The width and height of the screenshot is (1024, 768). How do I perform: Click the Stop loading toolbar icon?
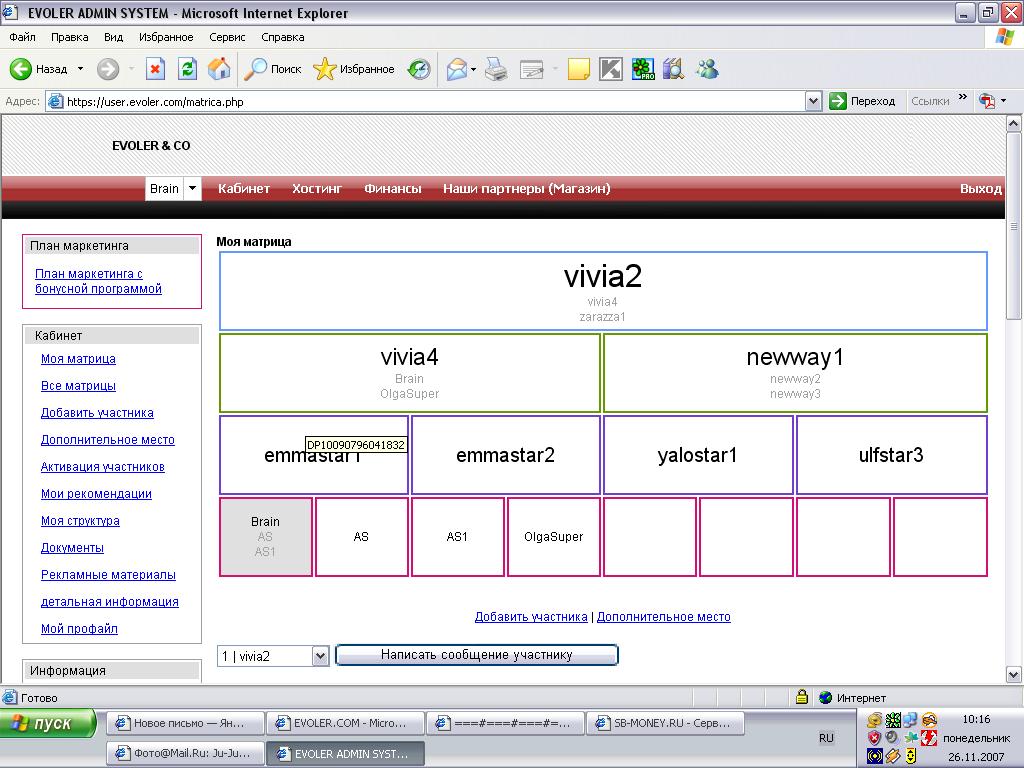(x=155, y=69)
